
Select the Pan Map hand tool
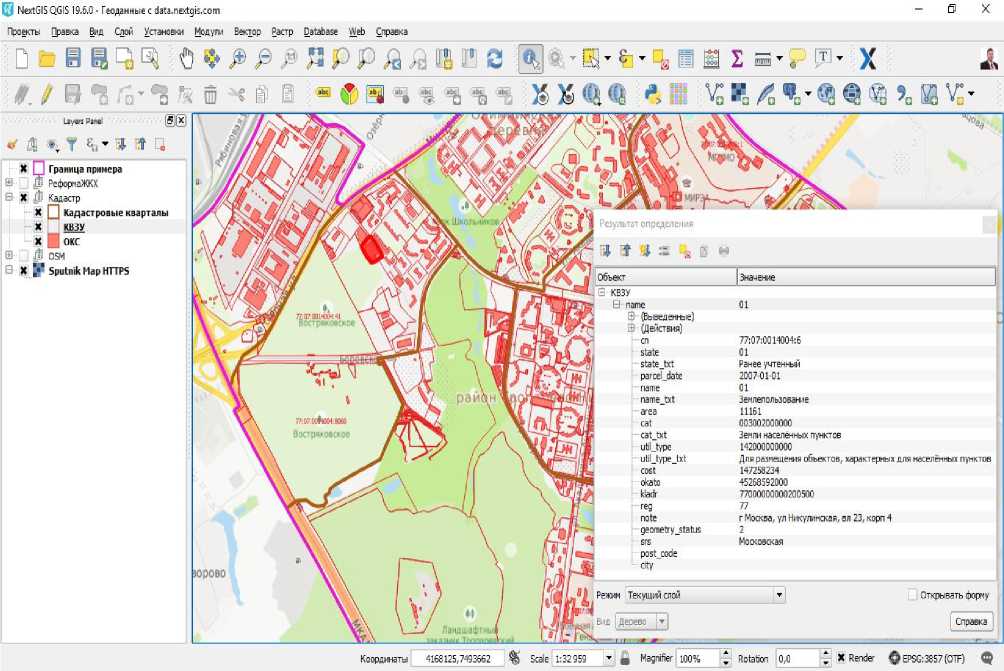pyautogui.click(x=186, y=59)
